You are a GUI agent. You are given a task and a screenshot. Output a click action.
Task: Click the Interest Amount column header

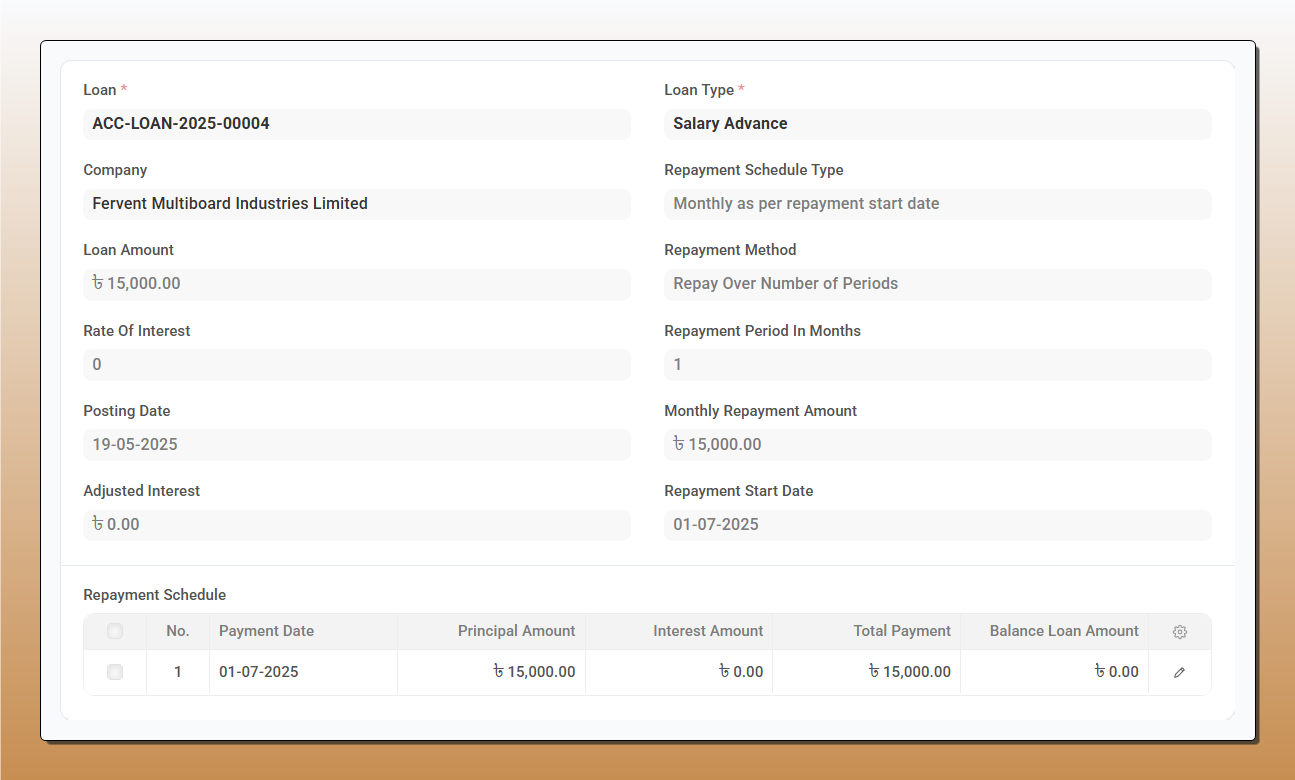679,631
